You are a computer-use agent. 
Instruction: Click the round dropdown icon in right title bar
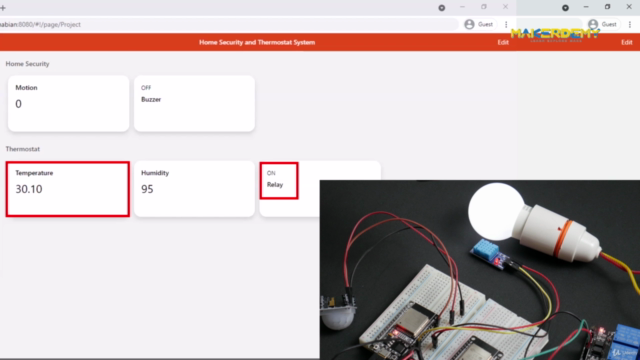[565, 8]
